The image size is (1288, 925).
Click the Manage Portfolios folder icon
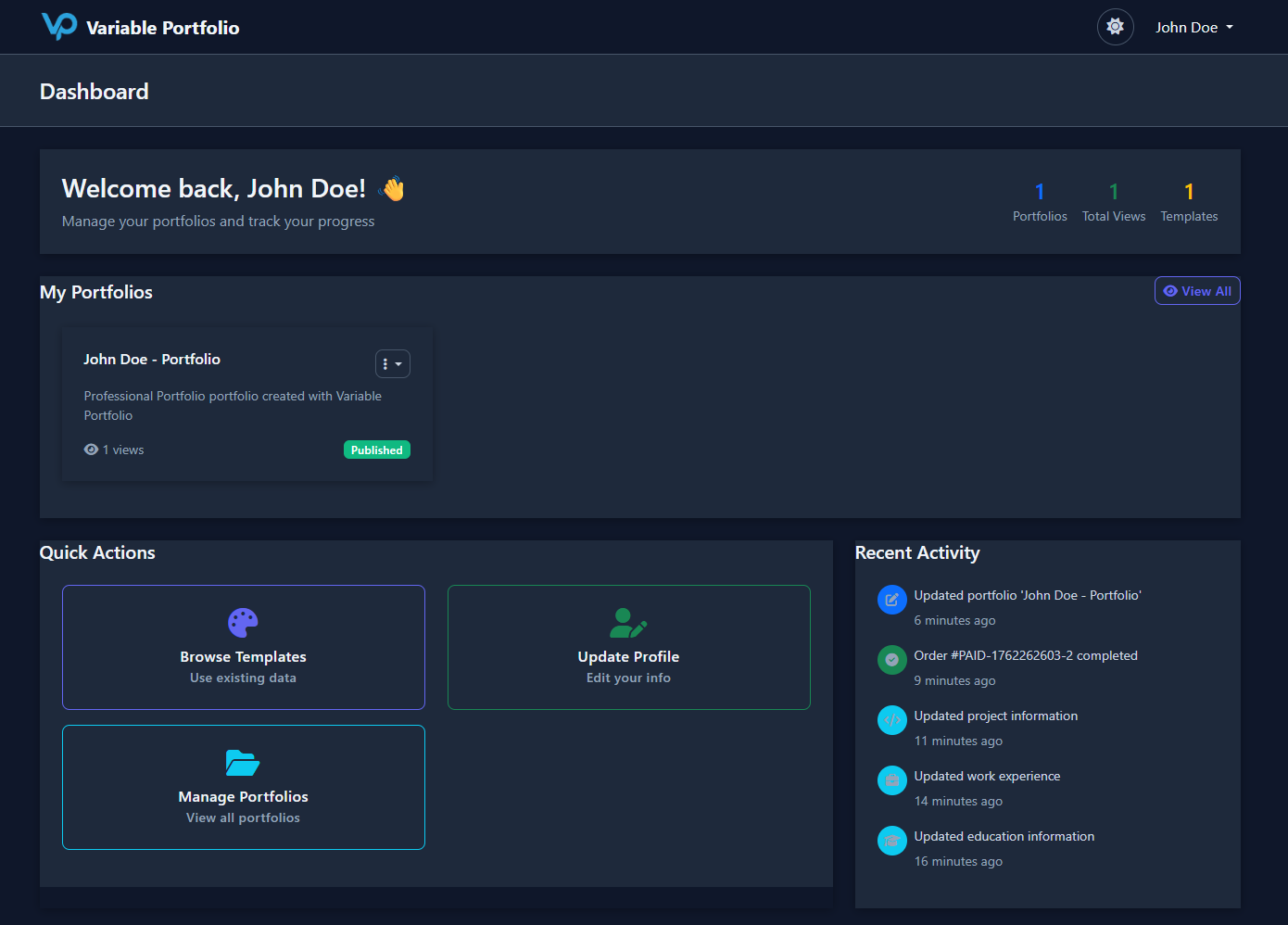click(243, 763)
